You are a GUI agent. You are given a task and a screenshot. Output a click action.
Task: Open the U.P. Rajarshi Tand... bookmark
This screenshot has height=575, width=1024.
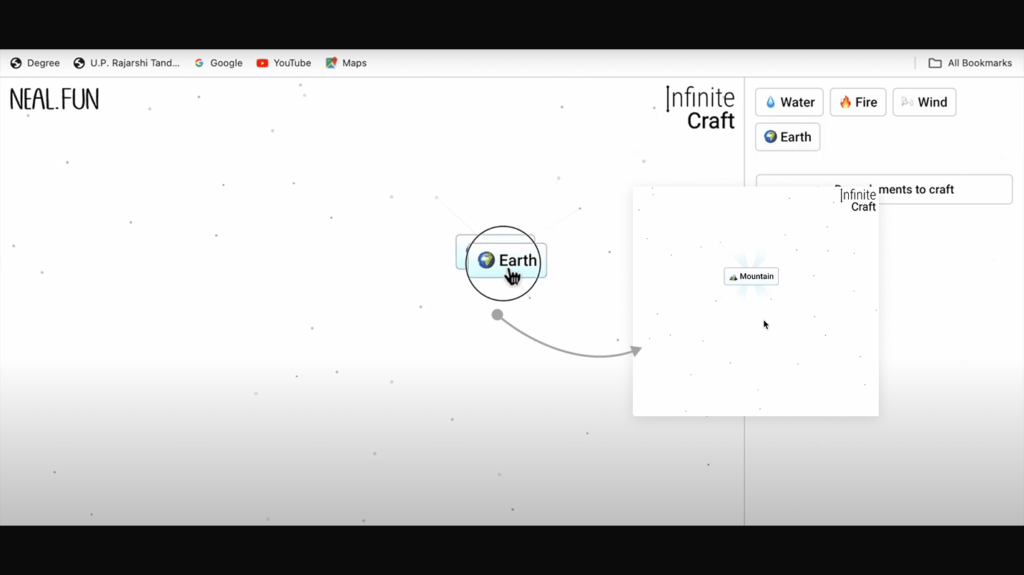click(x=126, y=63)
